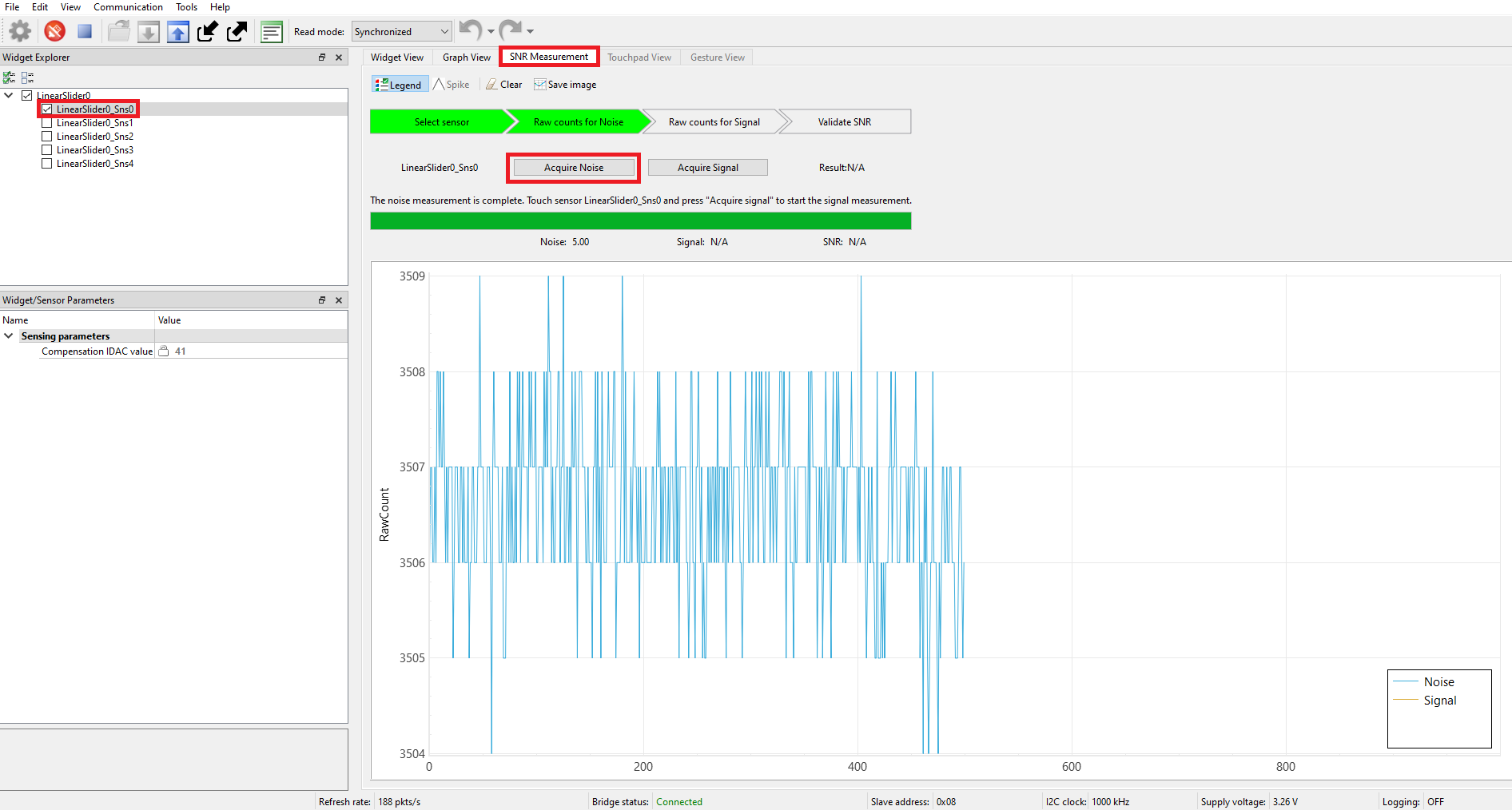Click the Spike toolbar item

[x=452, y=85]
